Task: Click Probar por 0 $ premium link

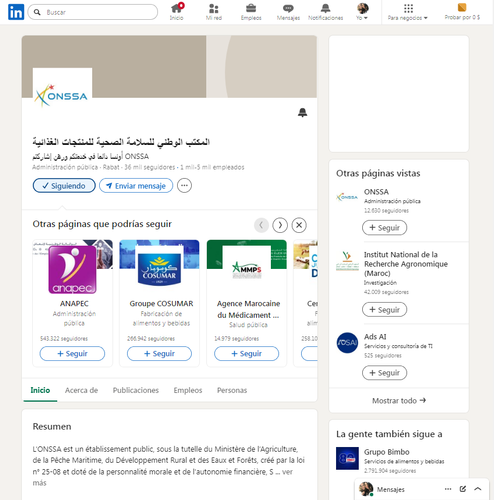Action: (x=462, y=12)
